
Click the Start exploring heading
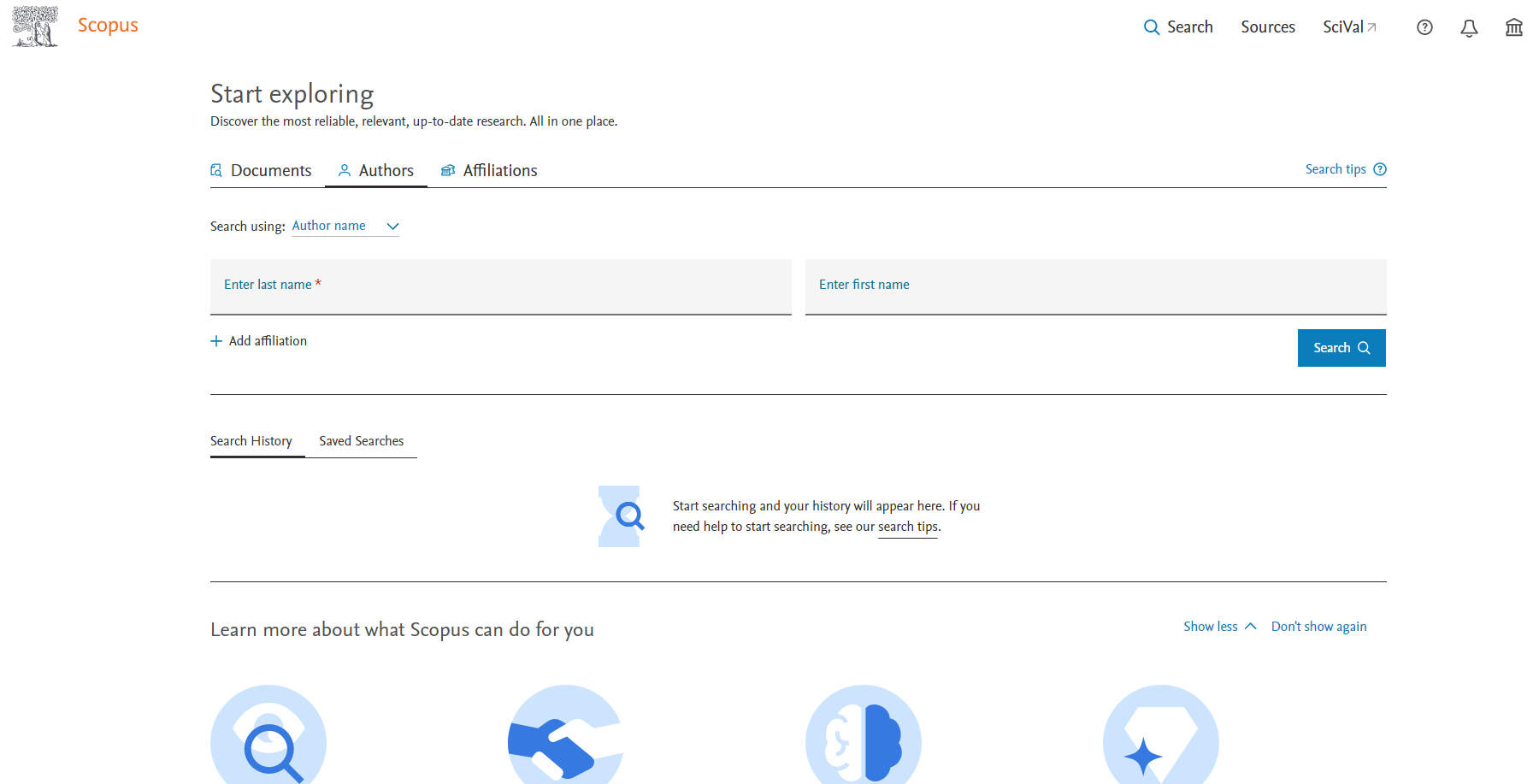pos(292,93)
